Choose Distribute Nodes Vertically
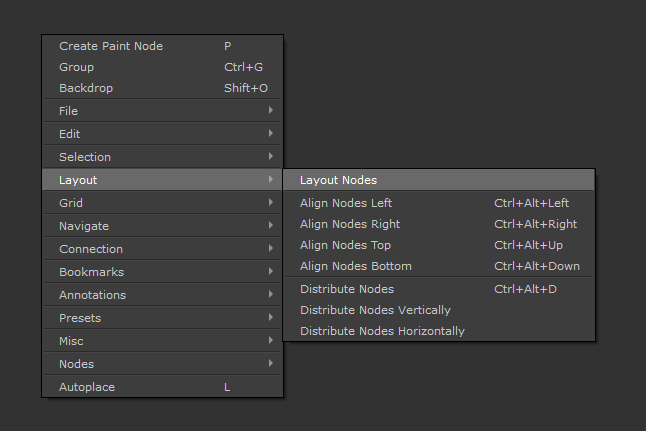646x431 pixels. click(x=375, y=310)
